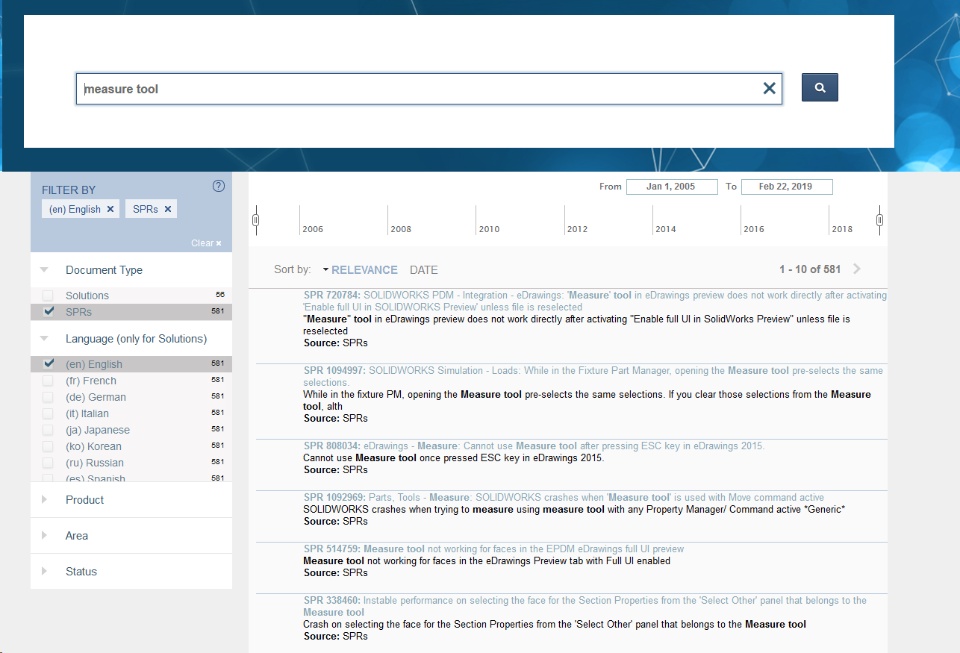Expand the Status filter section
Image resolution: width=960 pixels, height=653 pixels.
(44, 571)
